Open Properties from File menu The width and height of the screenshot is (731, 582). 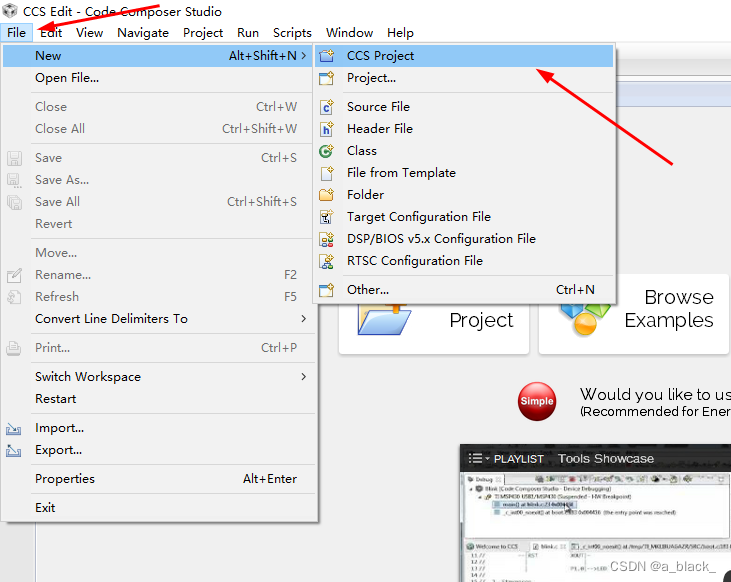[x=159, y=479]
